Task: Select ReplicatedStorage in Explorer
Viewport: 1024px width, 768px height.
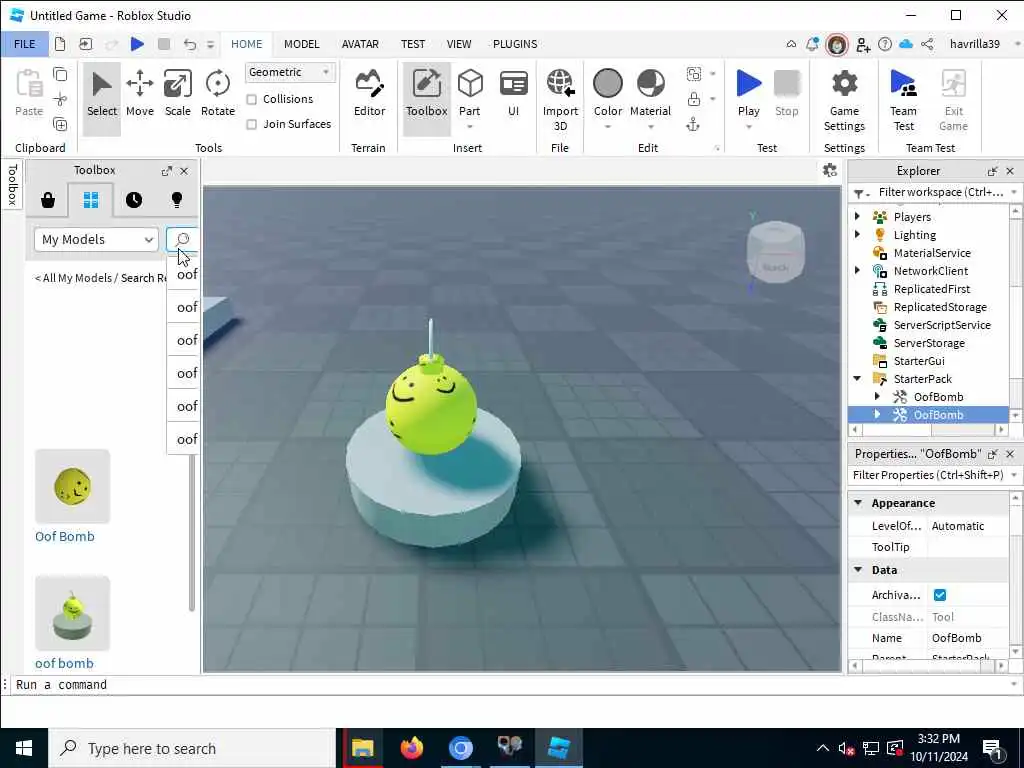Action: (x=940, y=307)
